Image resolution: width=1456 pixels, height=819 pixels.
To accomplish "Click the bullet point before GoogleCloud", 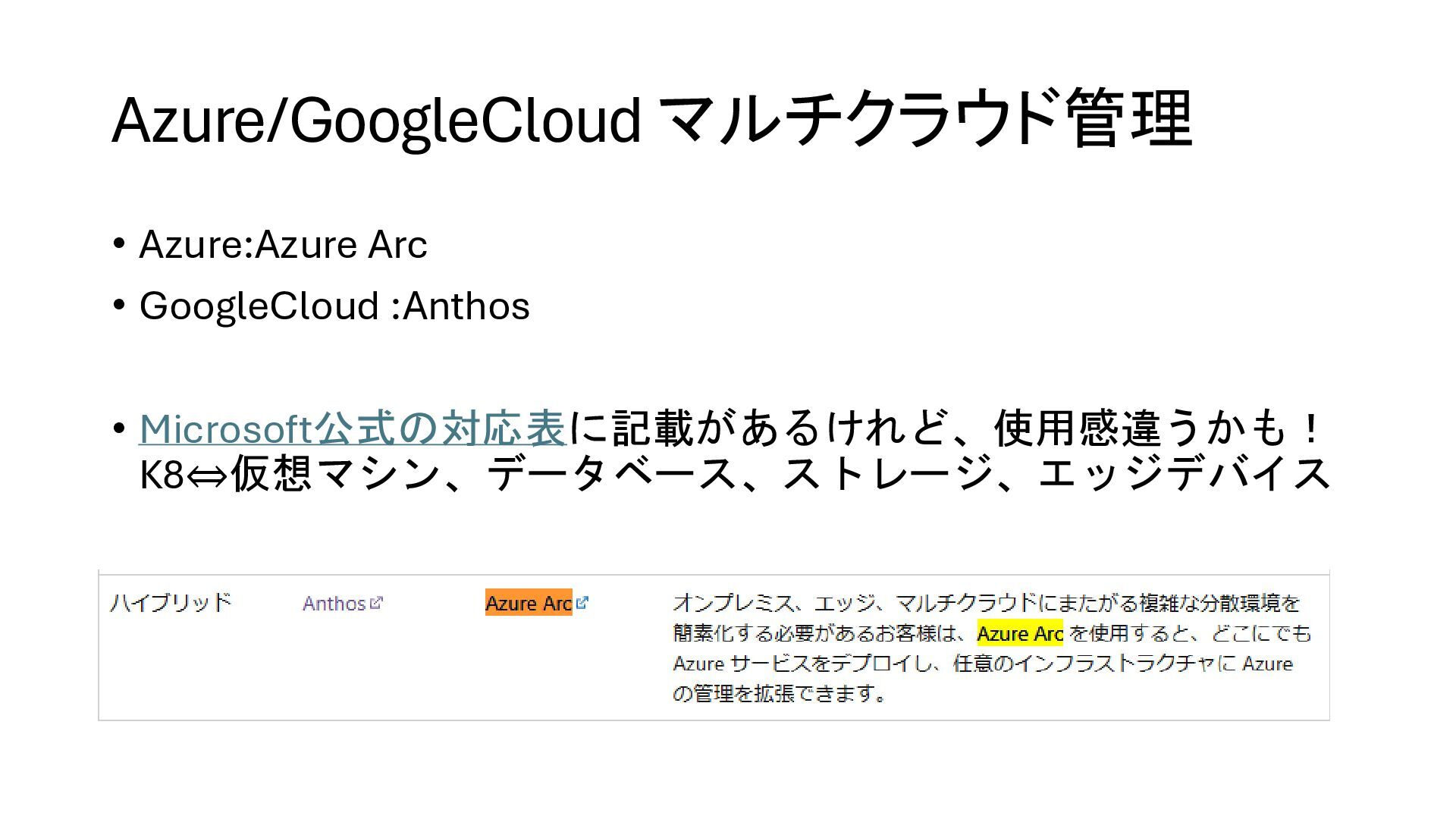I will 118,306.
